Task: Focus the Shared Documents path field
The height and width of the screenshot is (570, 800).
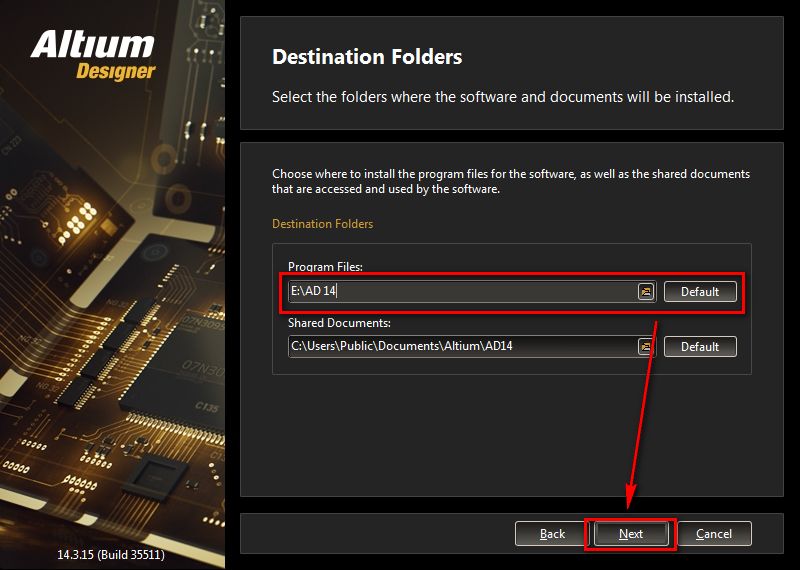Action: [462, 346]
